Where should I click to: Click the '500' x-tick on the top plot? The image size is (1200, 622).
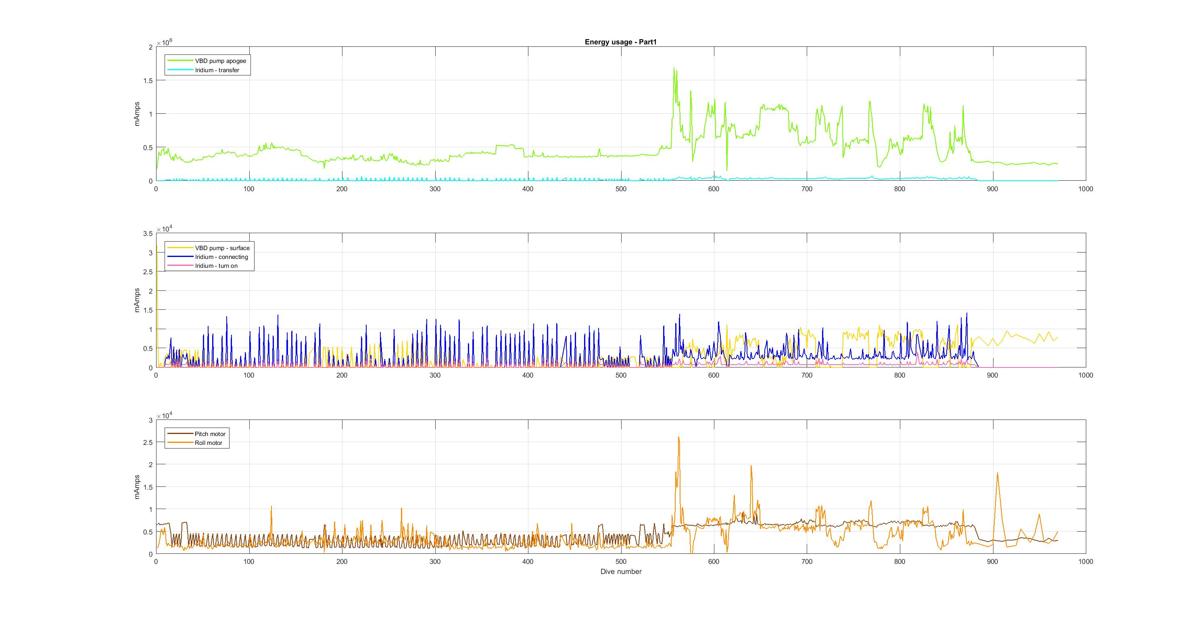click(620, 189)
